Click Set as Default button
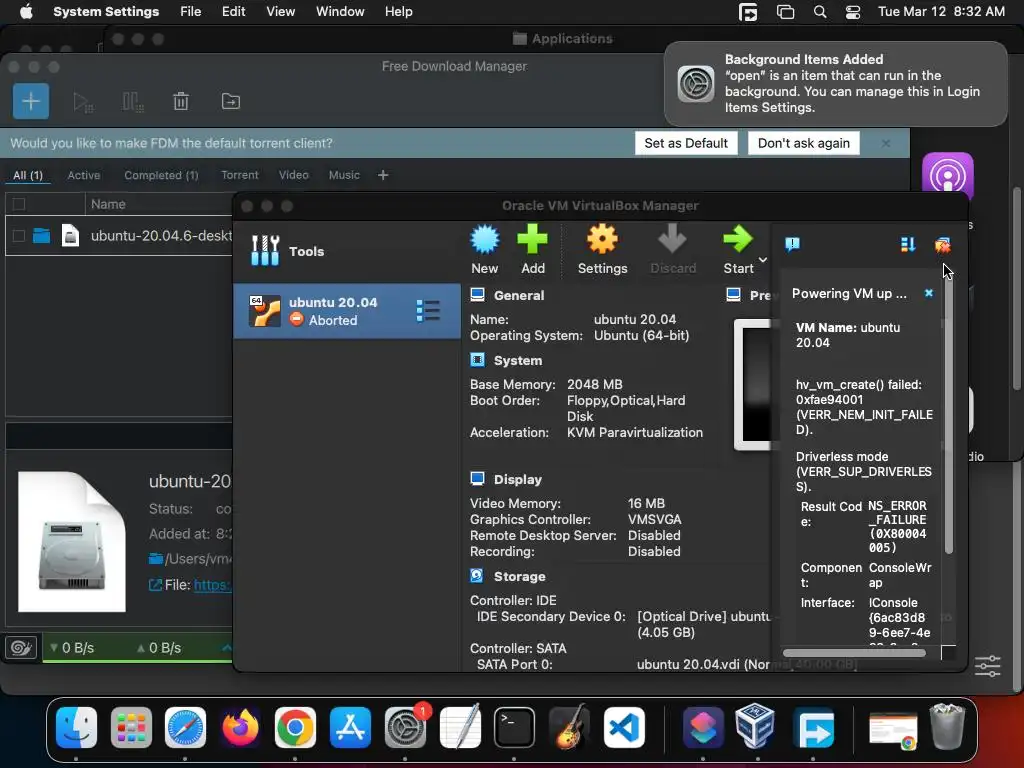The width and height of the screenshot is (1024, 768). (x=686, y=143)
